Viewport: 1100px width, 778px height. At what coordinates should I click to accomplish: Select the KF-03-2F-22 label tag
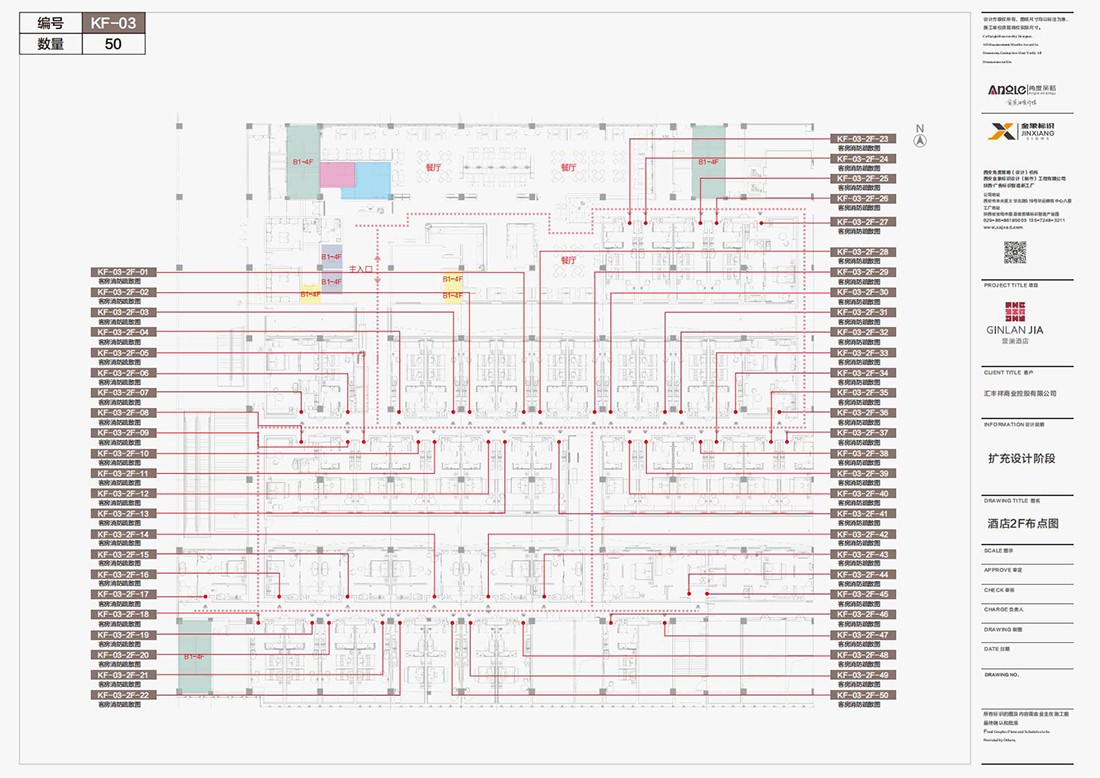click(x=123, y=695)
